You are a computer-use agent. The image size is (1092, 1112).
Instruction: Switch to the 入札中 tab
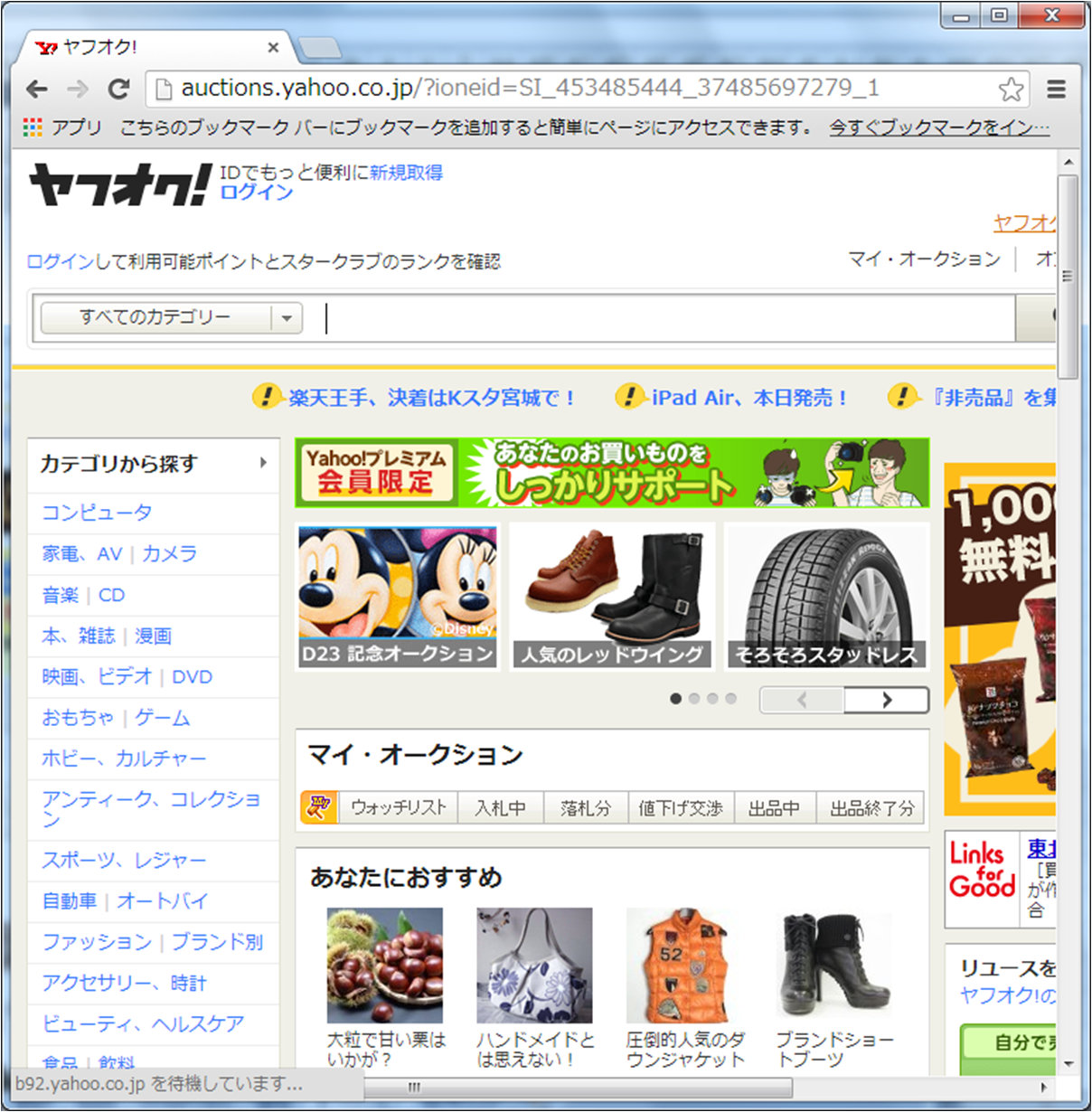coord(501,807)
